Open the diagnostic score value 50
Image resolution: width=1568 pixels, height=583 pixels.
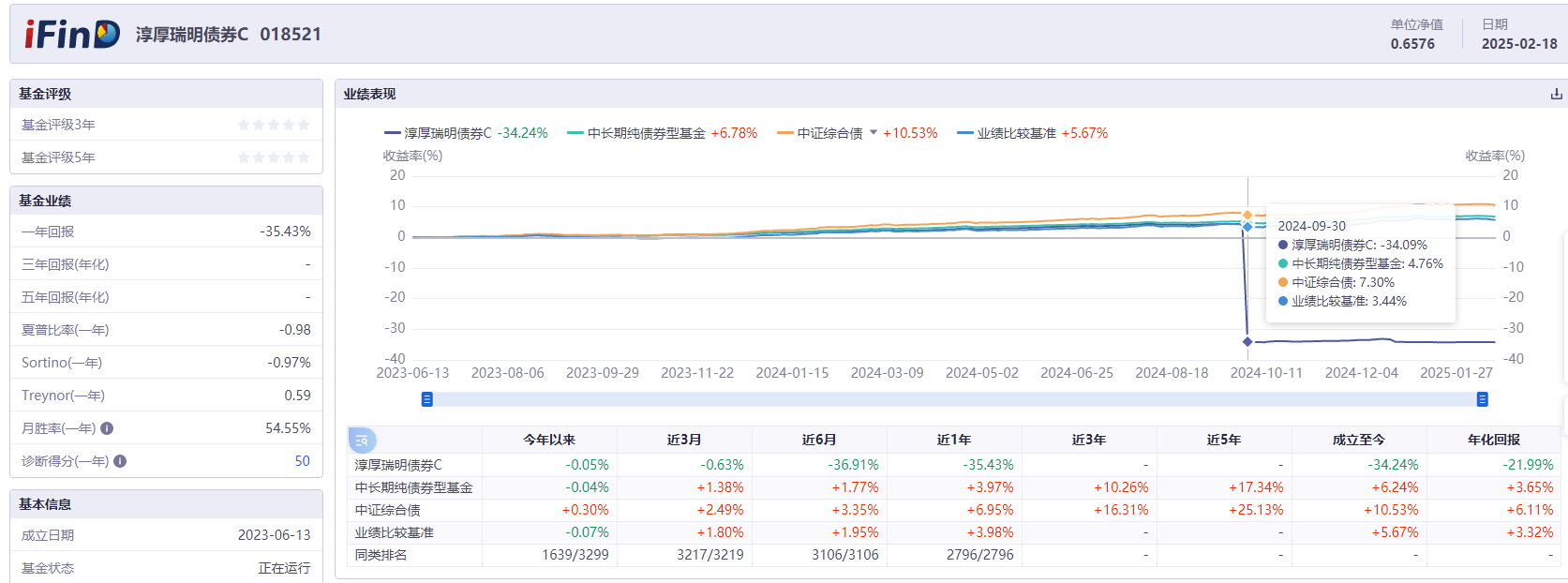(302, 461)
